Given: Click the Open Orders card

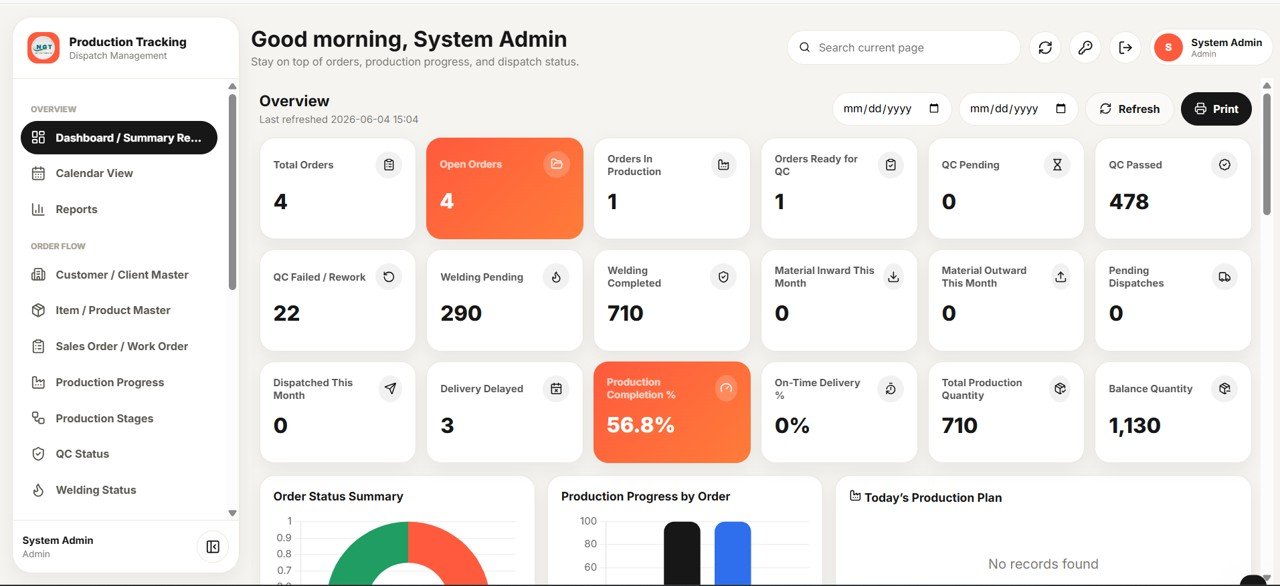Looking at the screenshot, I should pyautogui.click(x=504, y=188).
